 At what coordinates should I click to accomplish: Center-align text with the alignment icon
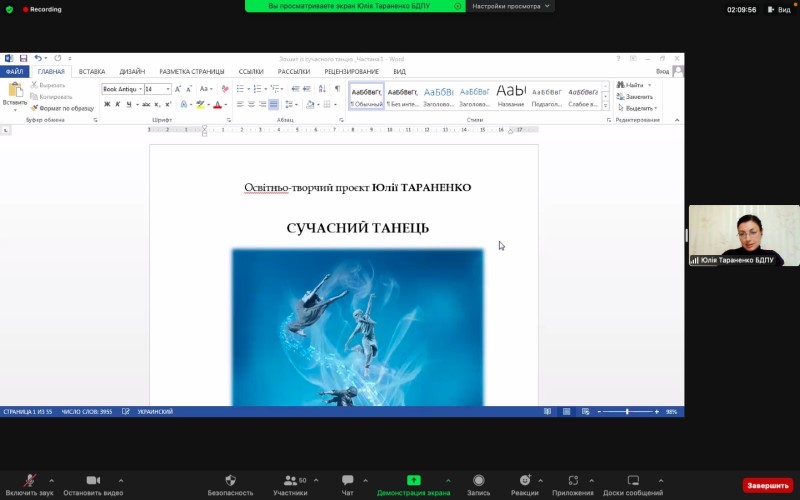(251, 104)
